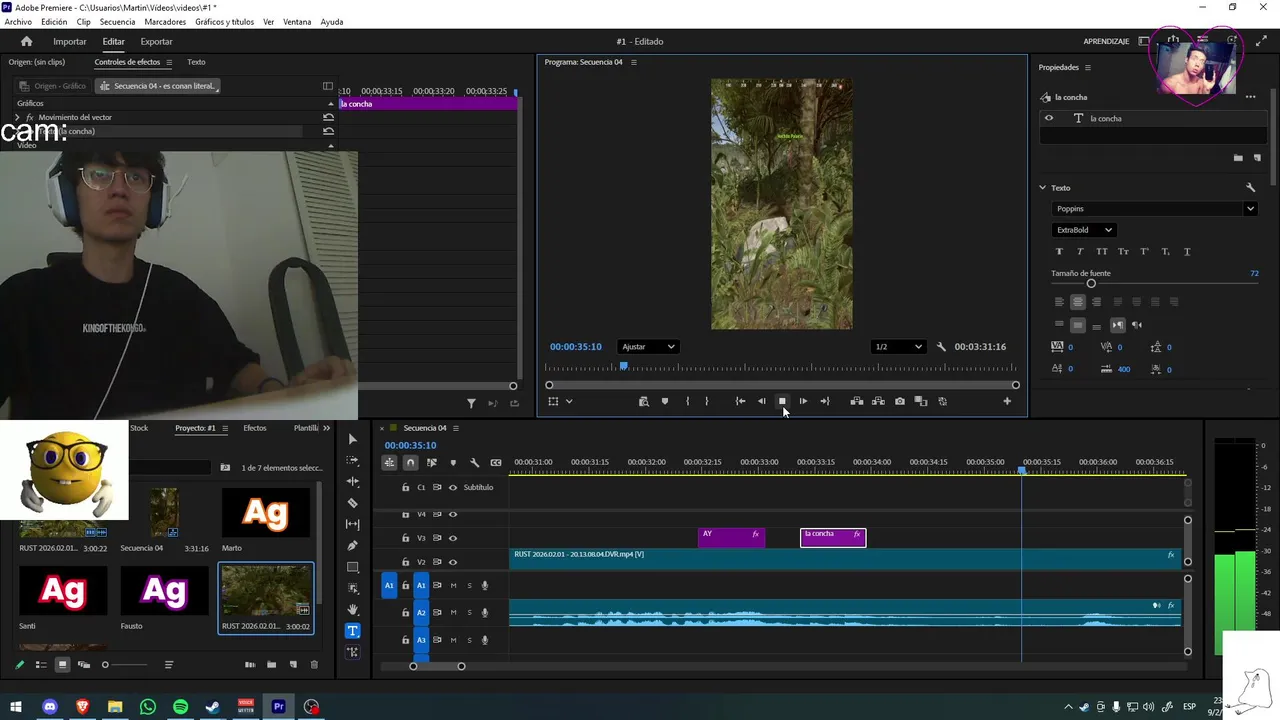Viewport: 1280px width, 720px height.
Task: Open the Propiedades panel menu
Action: pyautogui.click(x=1087, y=67)
